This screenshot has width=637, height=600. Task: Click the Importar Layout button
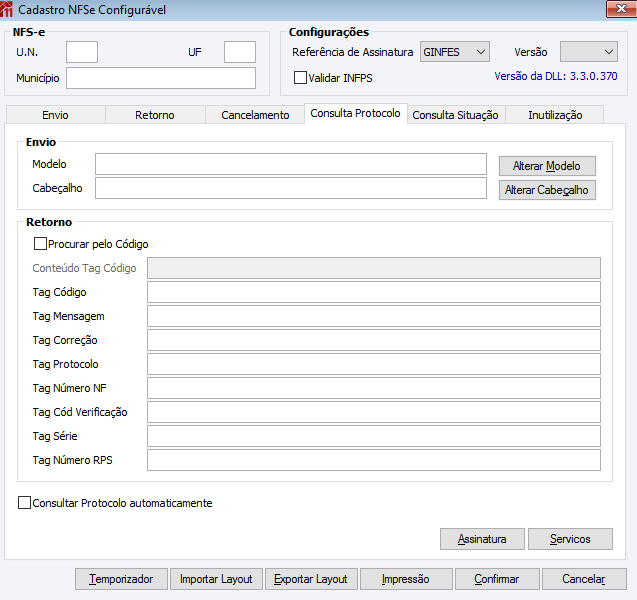tap(216, 578)
